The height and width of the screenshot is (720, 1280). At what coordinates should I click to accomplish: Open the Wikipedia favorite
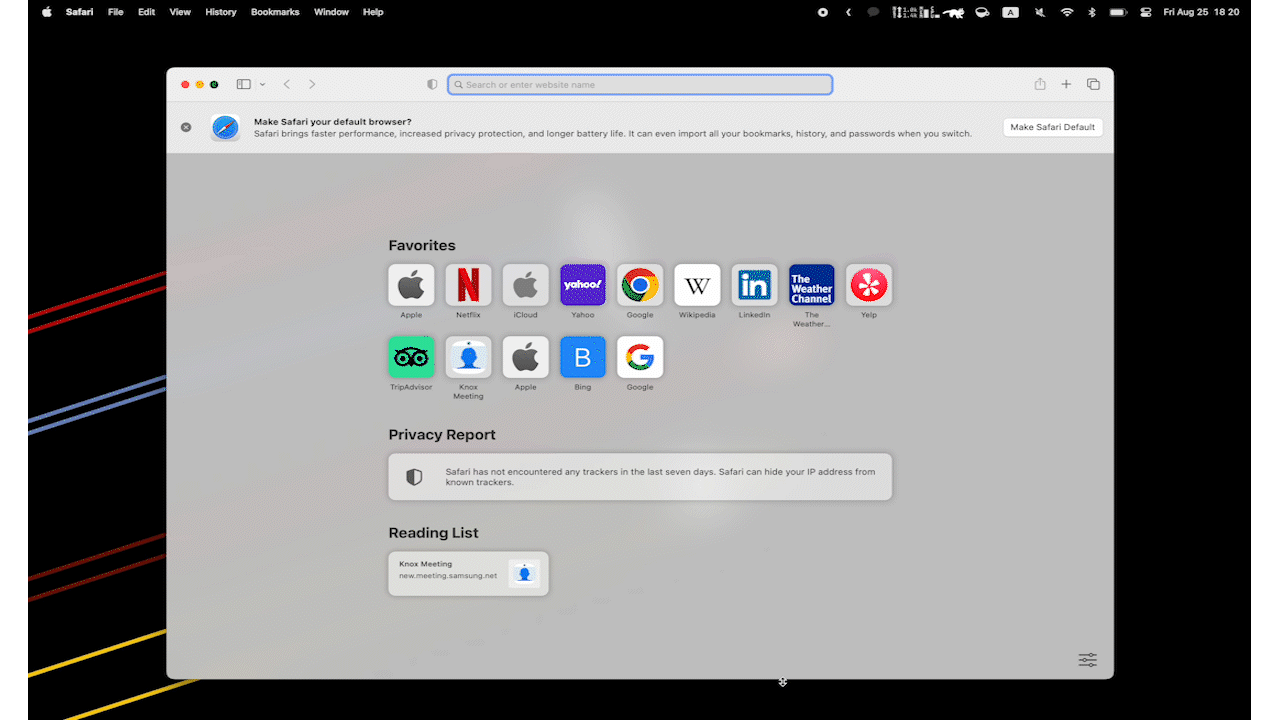[x=697, y=285]
